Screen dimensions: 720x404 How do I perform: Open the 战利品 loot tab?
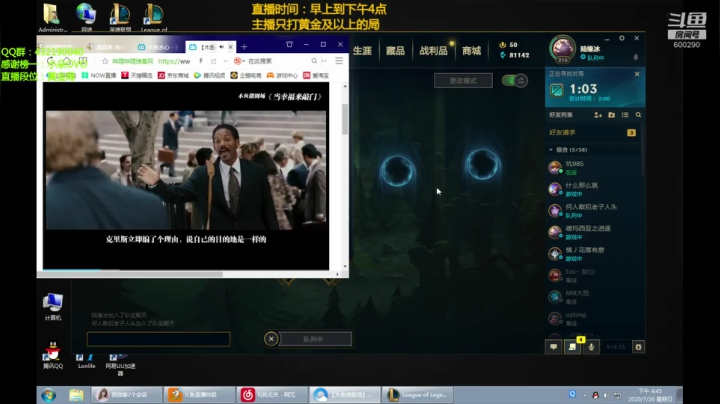click(x=433, y=51)
